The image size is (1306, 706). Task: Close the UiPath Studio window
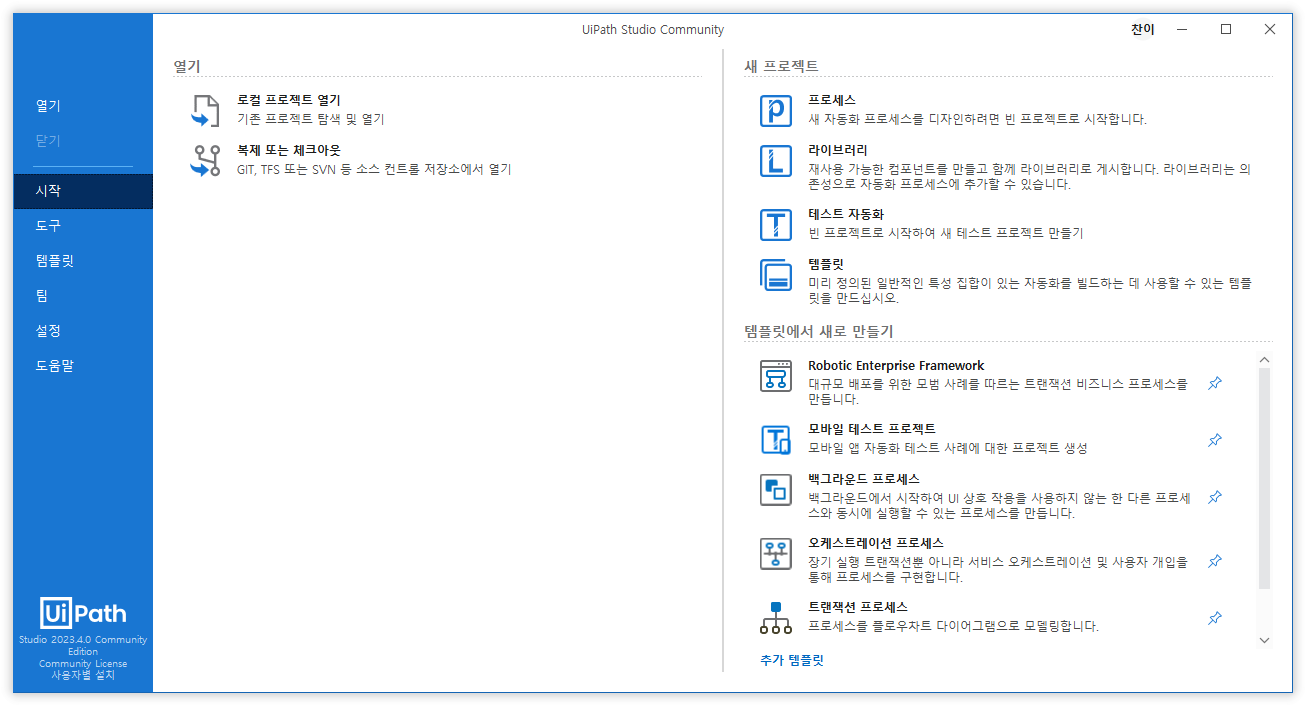click(x=1270, y=30)
